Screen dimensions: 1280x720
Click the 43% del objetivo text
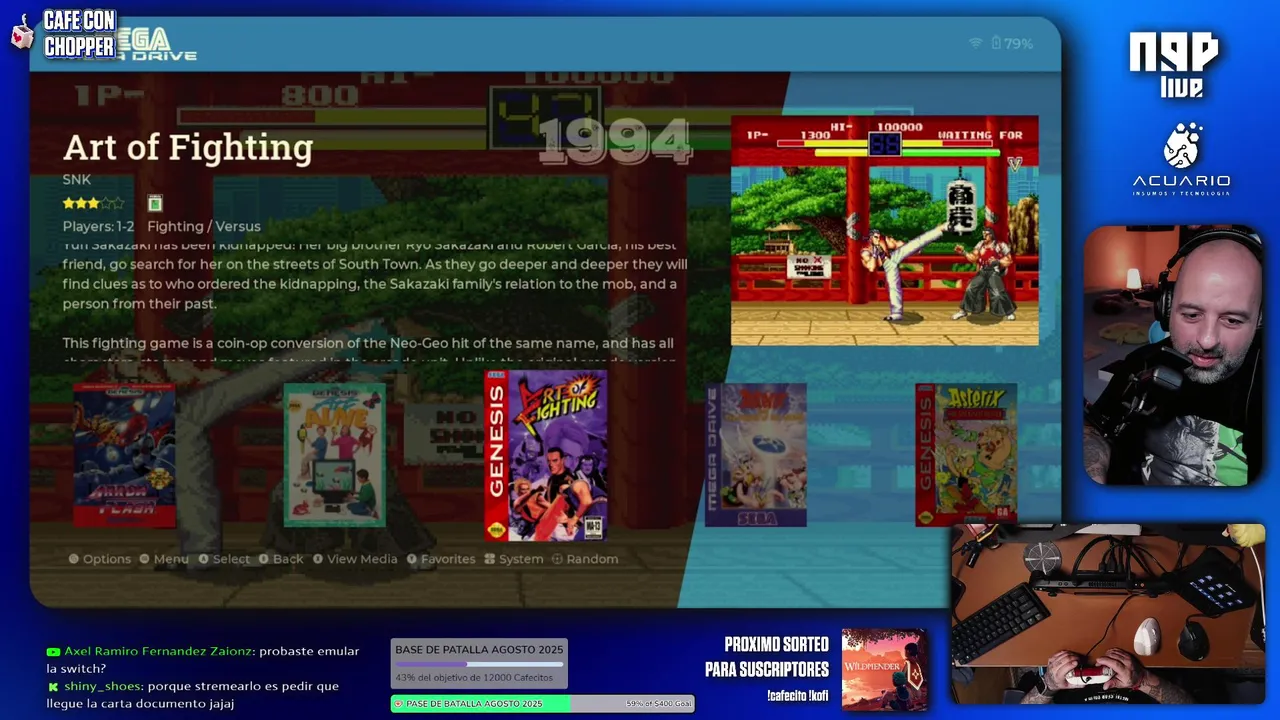coord(474,678)
